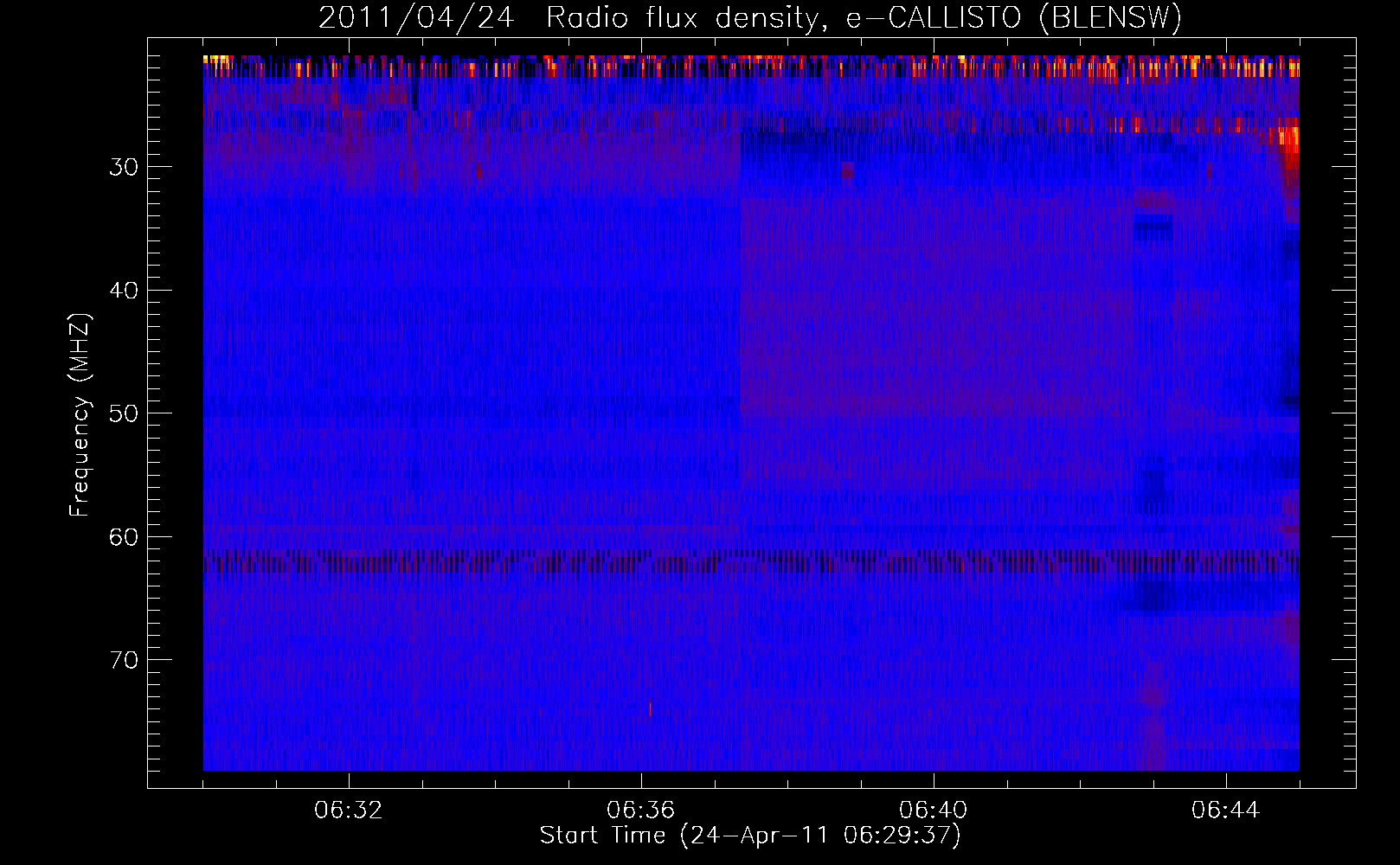Click the 40 frequency tick label
Image resolution: width=1400 pixels, height=865 pixels.
tap(124, 291)
